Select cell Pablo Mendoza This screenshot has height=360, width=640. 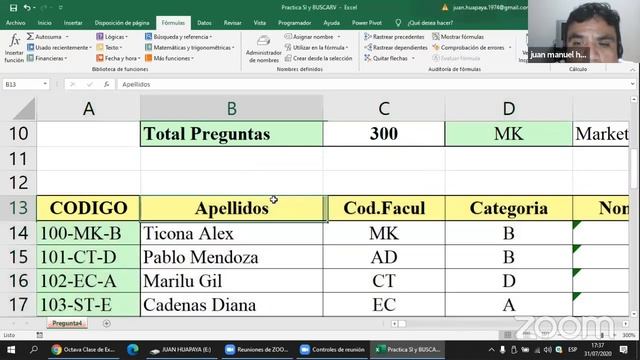231,257
